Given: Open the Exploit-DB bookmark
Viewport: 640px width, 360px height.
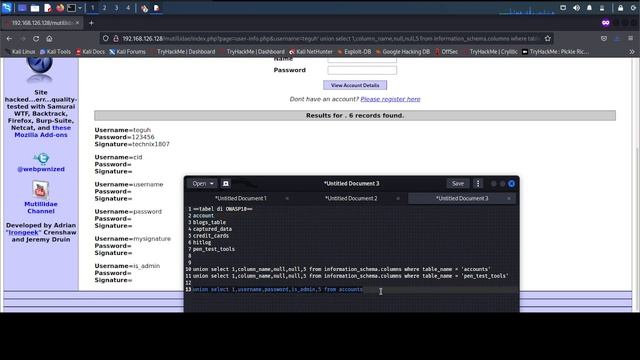Looking at the screenshot, I should [354, 52].
